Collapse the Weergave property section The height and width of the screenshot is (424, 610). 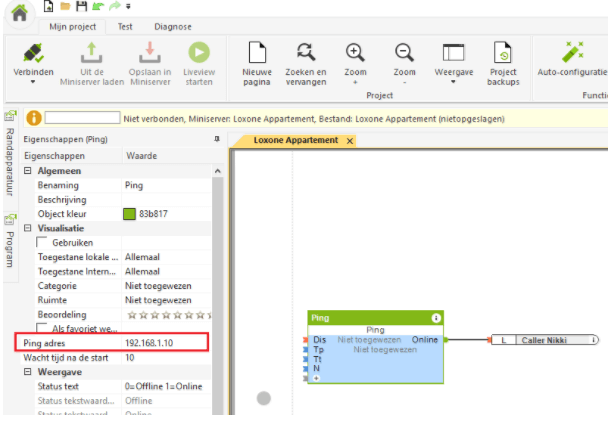(x=28, y=372)
